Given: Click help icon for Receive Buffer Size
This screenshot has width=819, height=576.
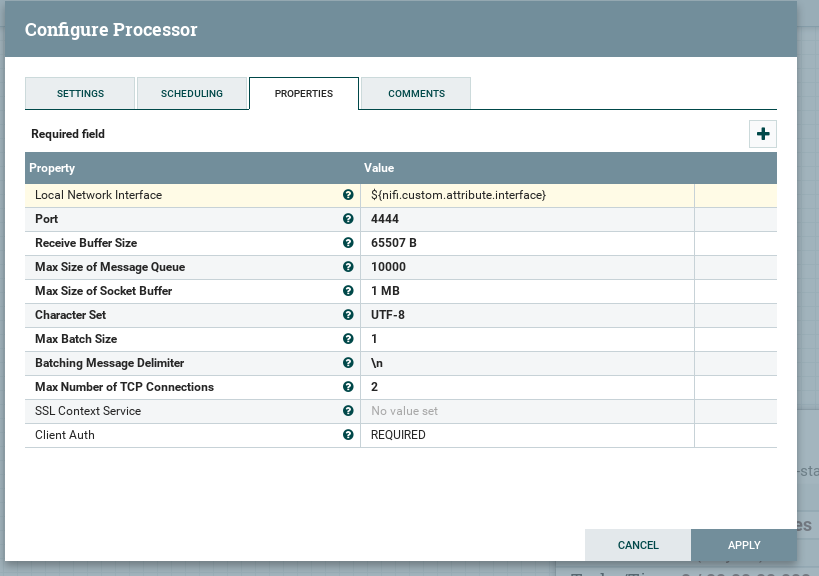Looking at the screenshot, I should click(x=348, y=243).
